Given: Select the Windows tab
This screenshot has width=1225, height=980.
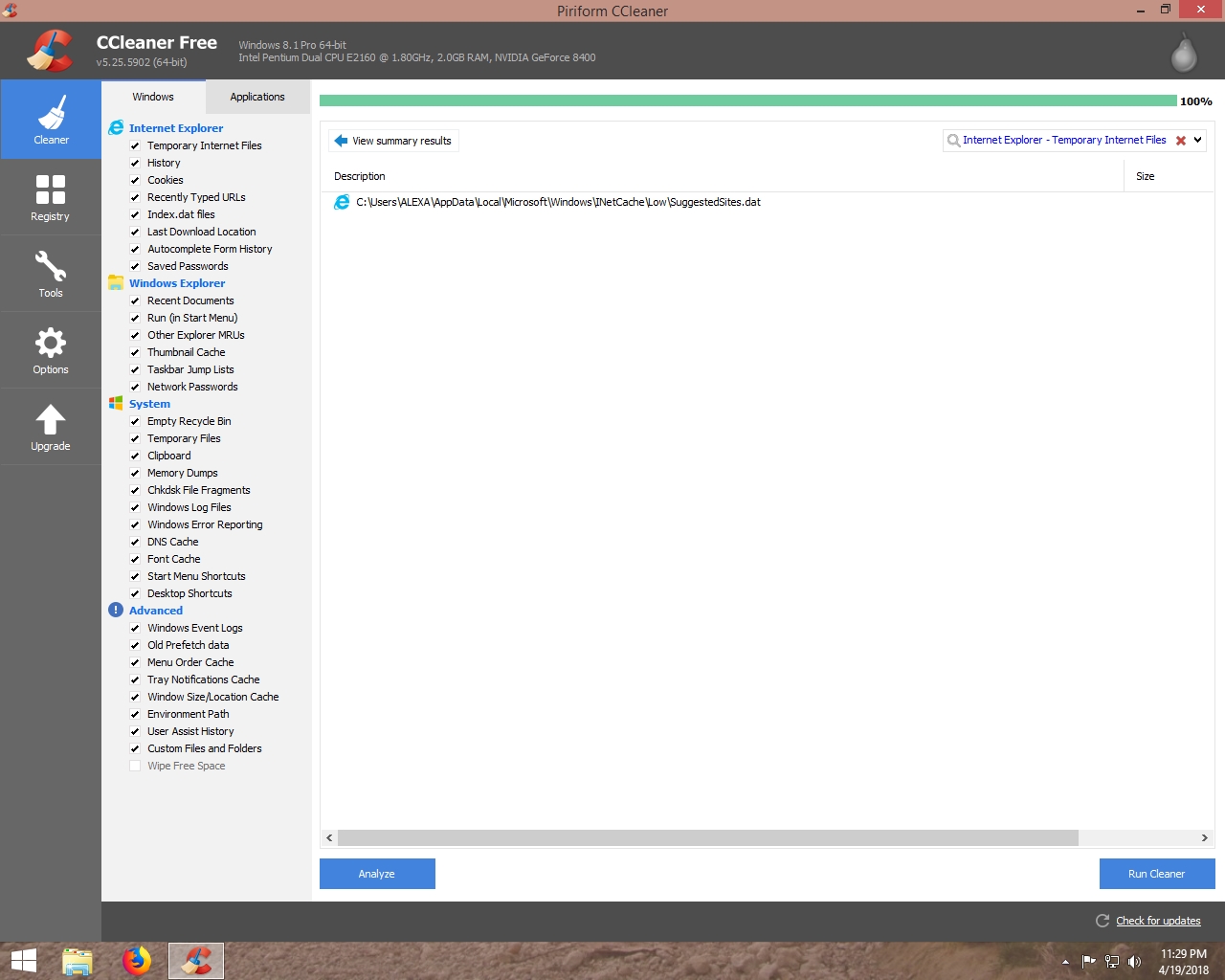Looking at the screenshot, I should coord(153,97).
